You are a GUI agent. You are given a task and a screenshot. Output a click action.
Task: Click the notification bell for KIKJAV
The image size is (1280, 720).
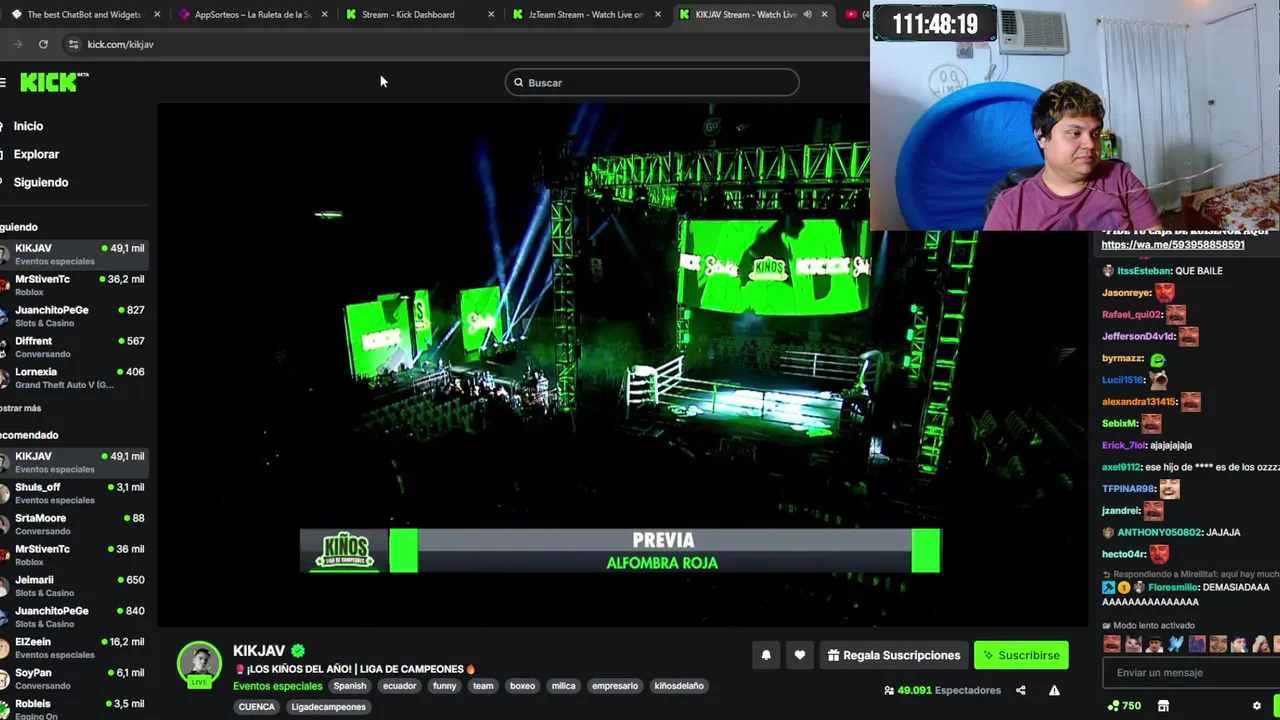[x=766, y=655]
